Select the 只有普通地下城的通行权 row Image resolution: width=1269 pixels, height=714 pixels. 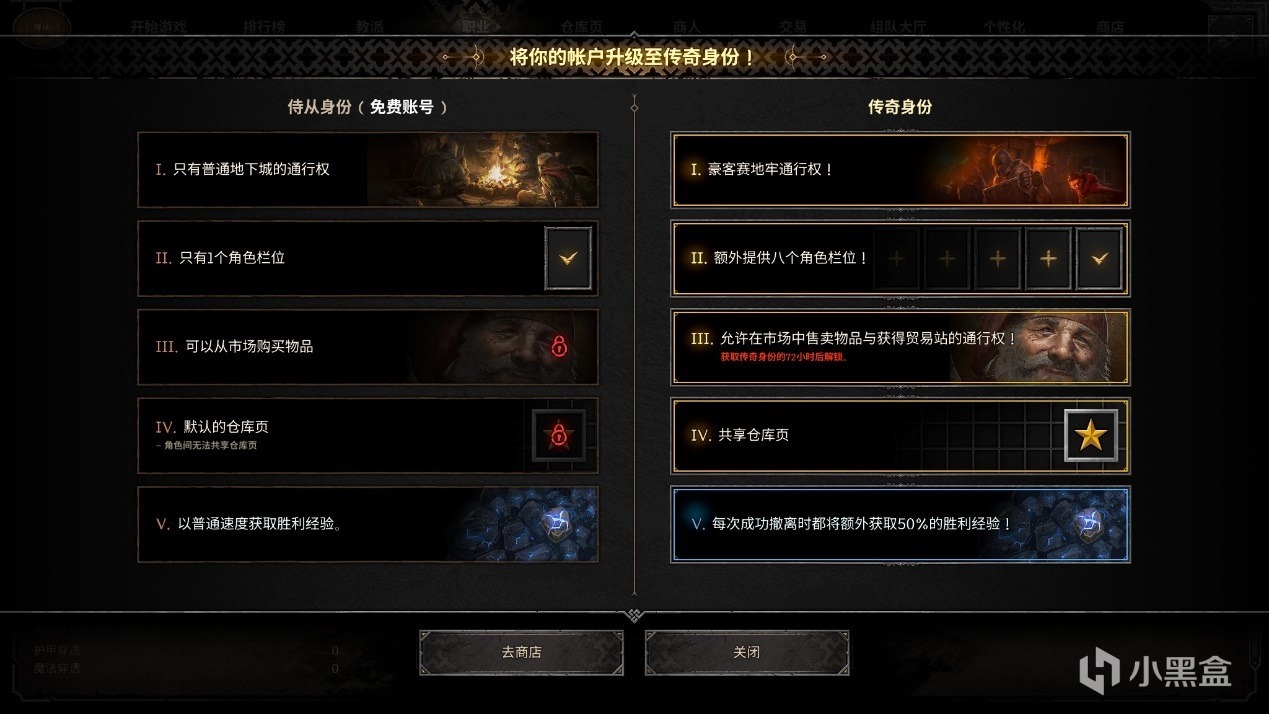pos(368,170)
